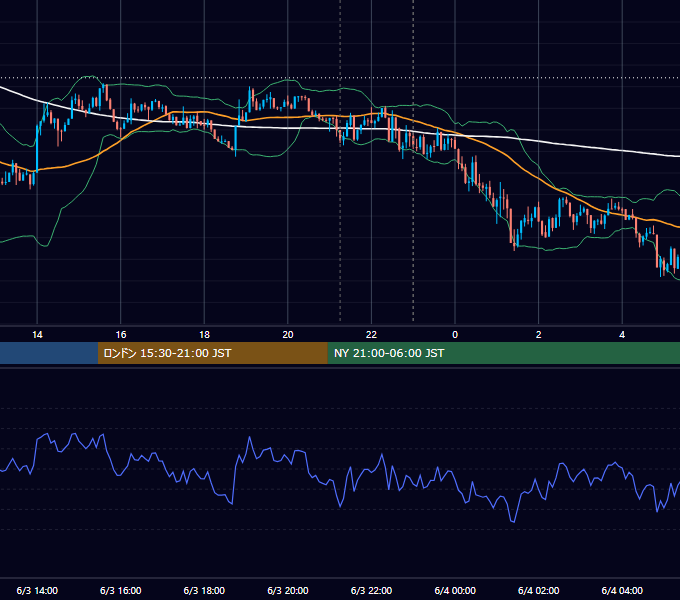
Task: Click the 6/3 16:00 label on oscillator axis
Action: click(x=121, y=590)
